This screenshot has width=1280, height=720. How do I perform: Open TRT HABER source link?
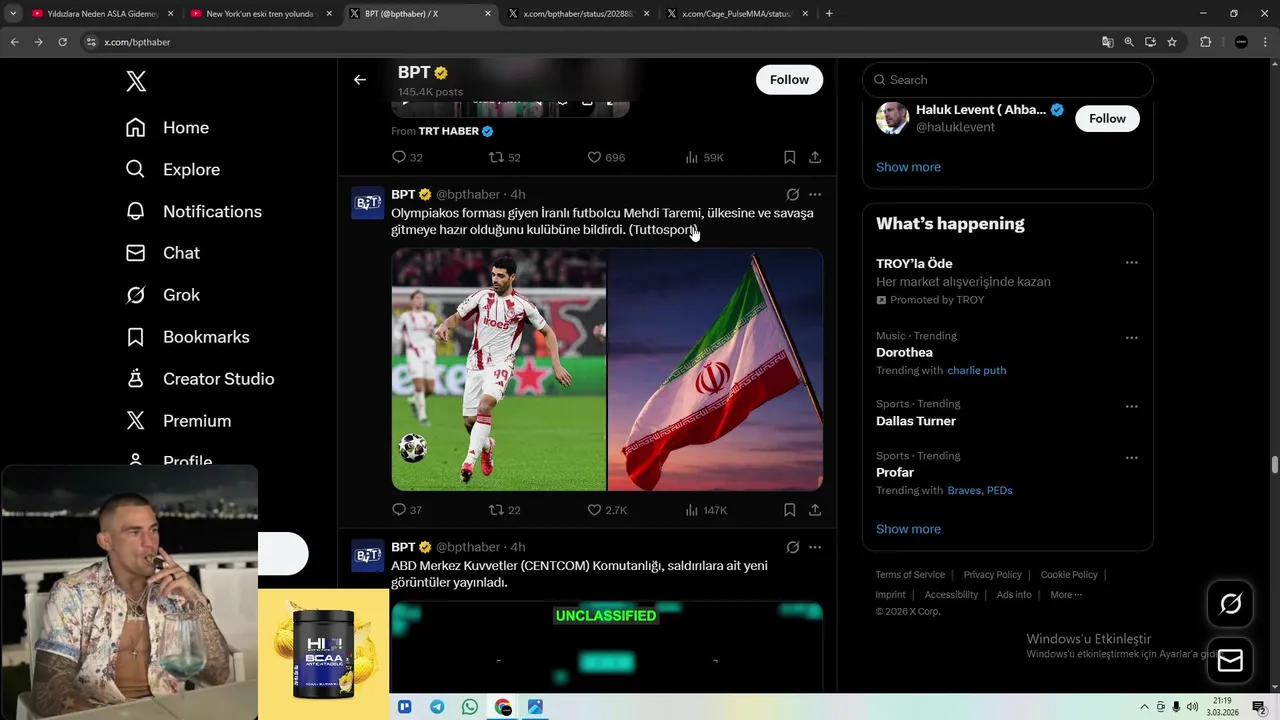tap(455, 131)
